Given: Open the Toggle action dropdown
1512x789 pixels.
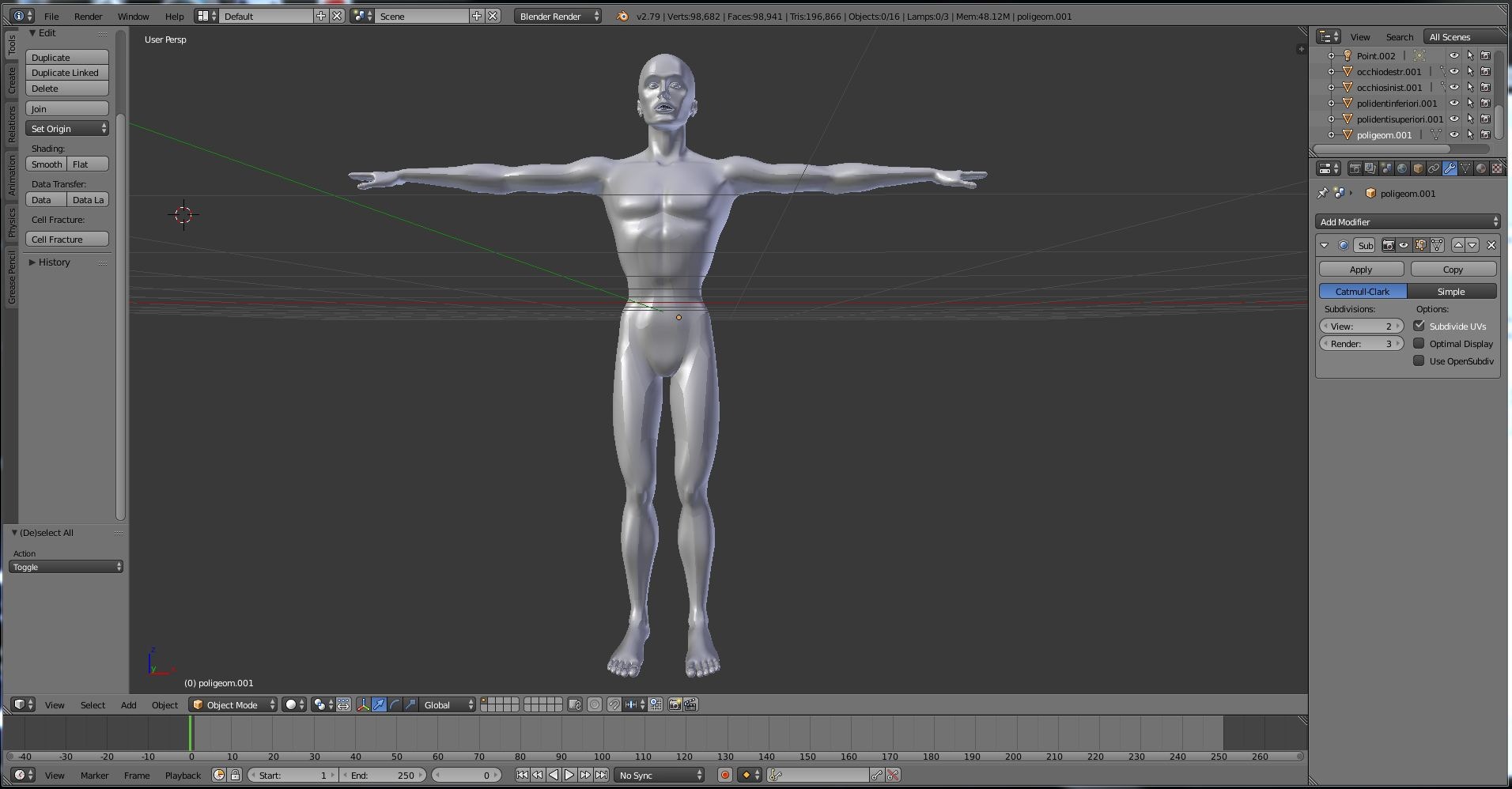Looking at the screenshot, I should coord(66,567).
